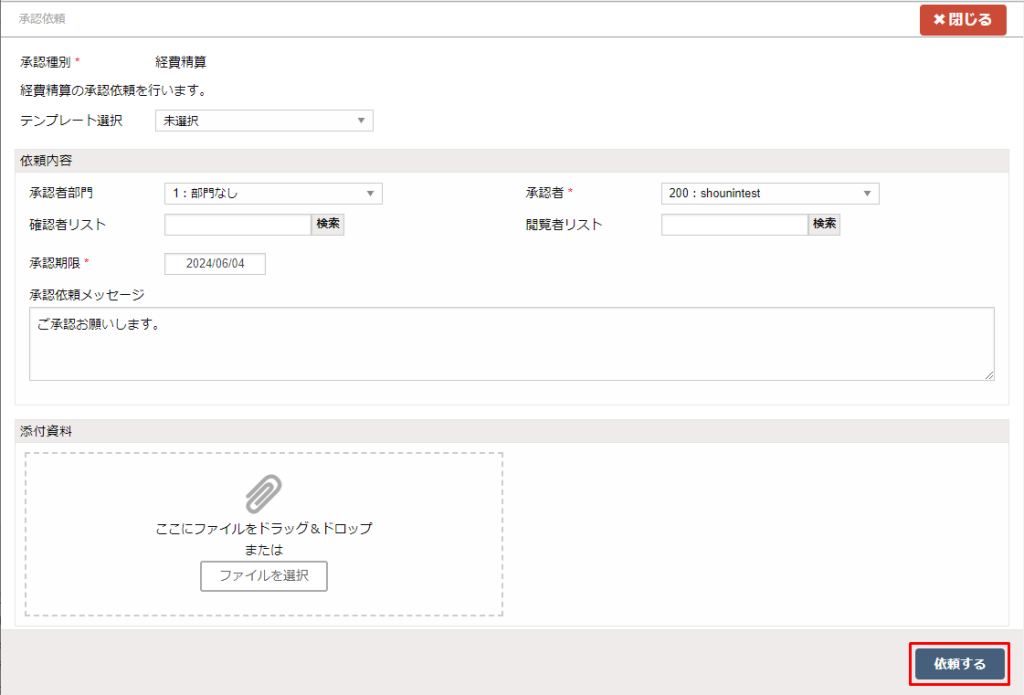1024x695 pixels.
Task: Click 検索 button beside 確認者リスト
Action: click(328, 224)
